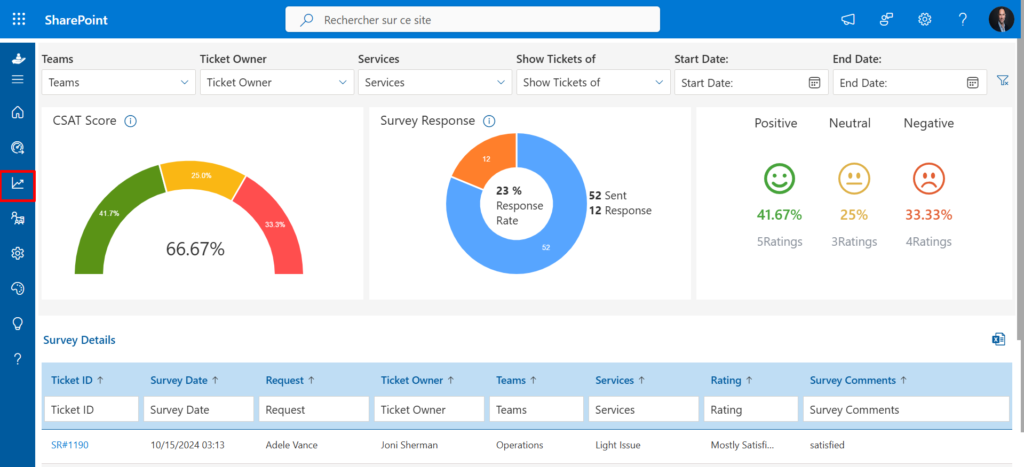Click the CSAT Score info icon
Viewport: 1024px width, 467px height.
click(x=130, y=121)
